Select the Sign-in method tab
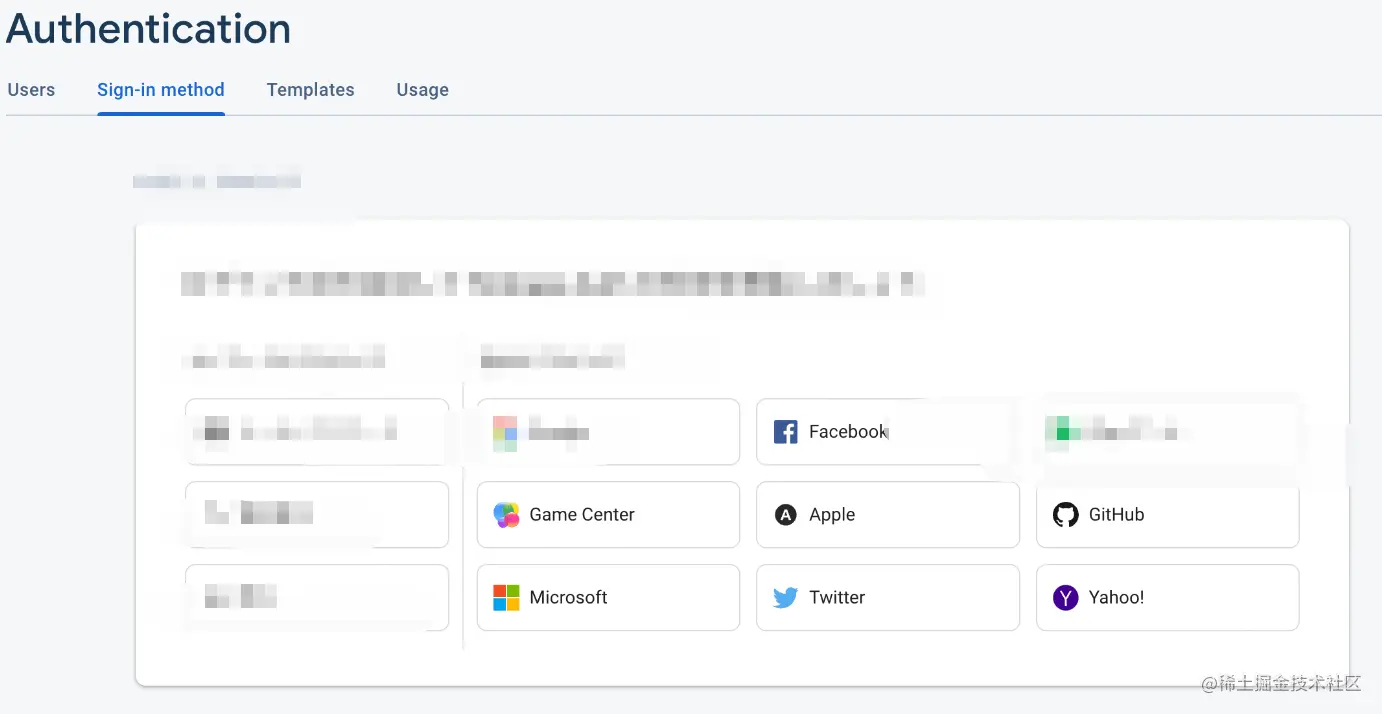 tap(161, 89)
